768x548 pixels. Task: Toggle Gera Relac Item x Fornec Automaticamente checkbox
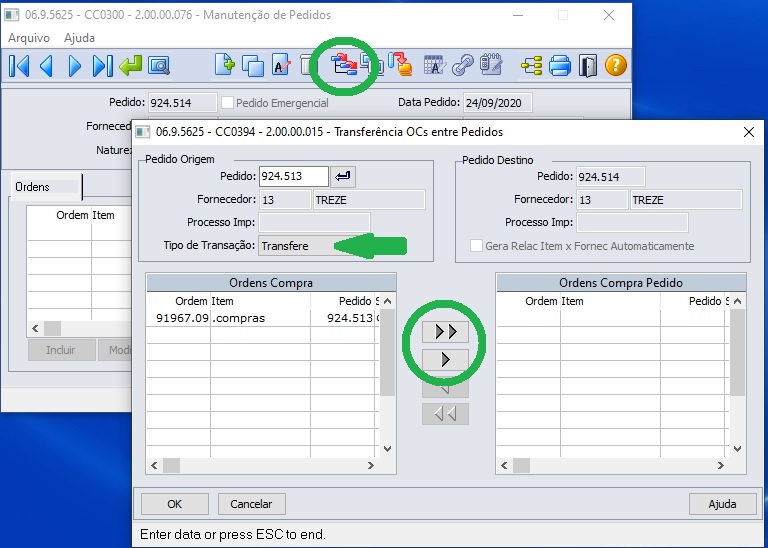point(476,246)
